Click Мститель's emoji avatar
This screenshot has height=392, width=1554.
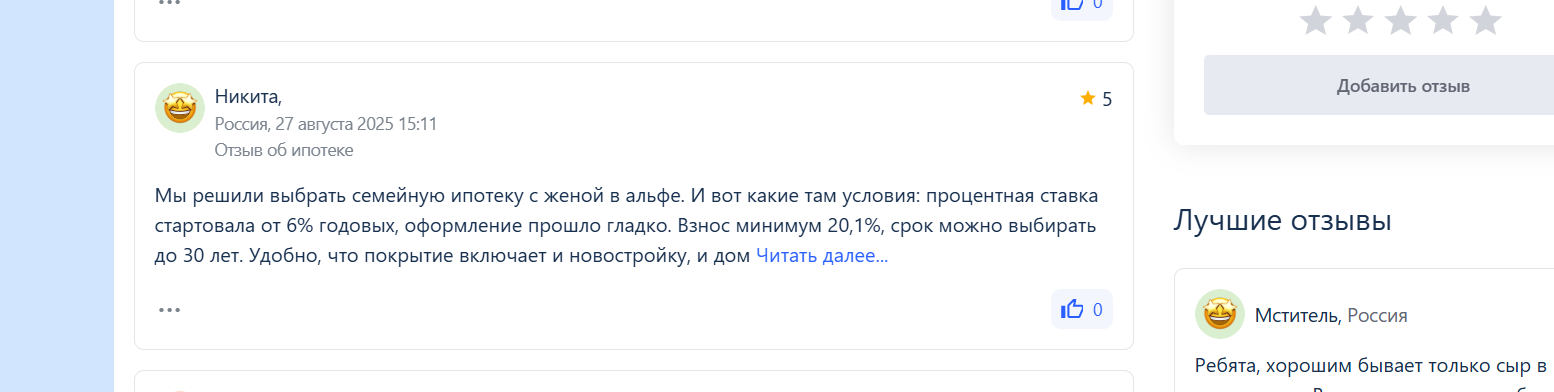click(x=1220, y=314)
